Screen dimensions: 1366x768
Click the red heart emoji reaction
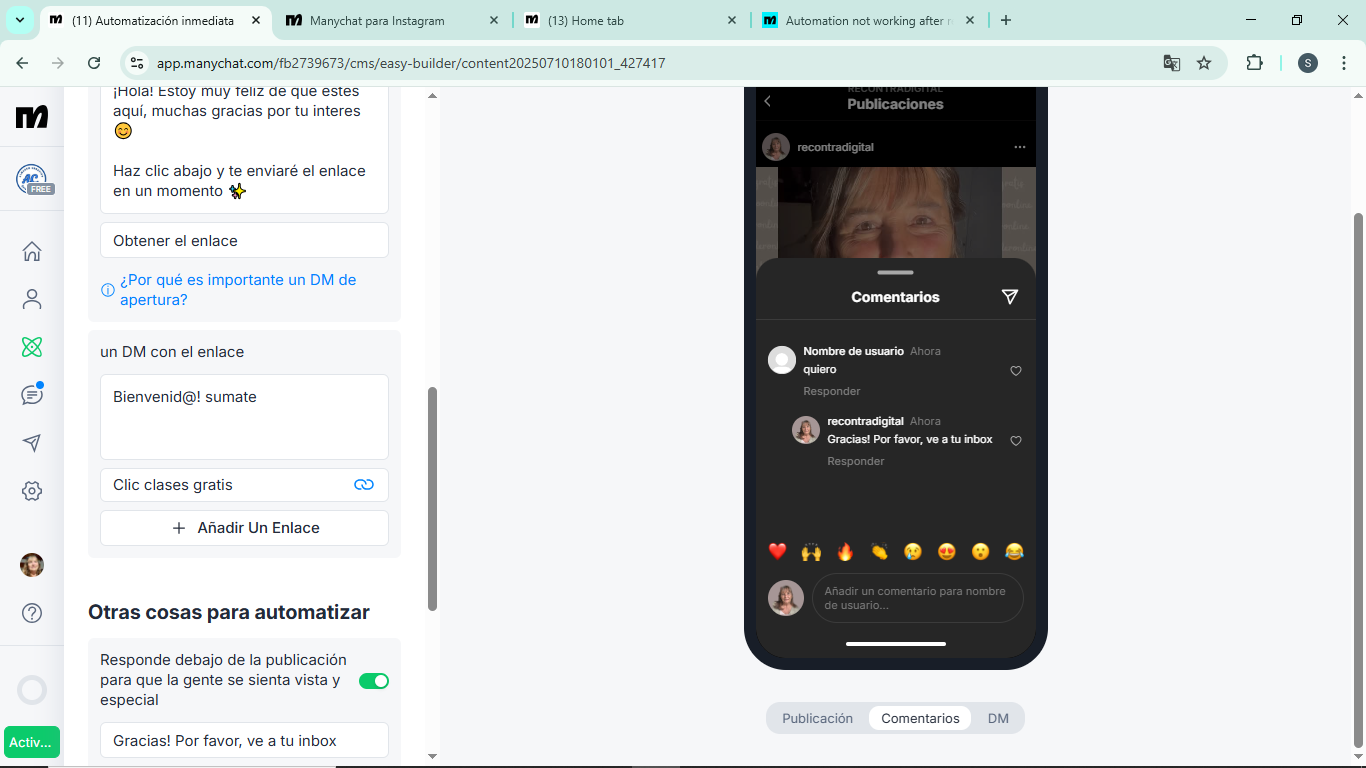tap(777, 551)
